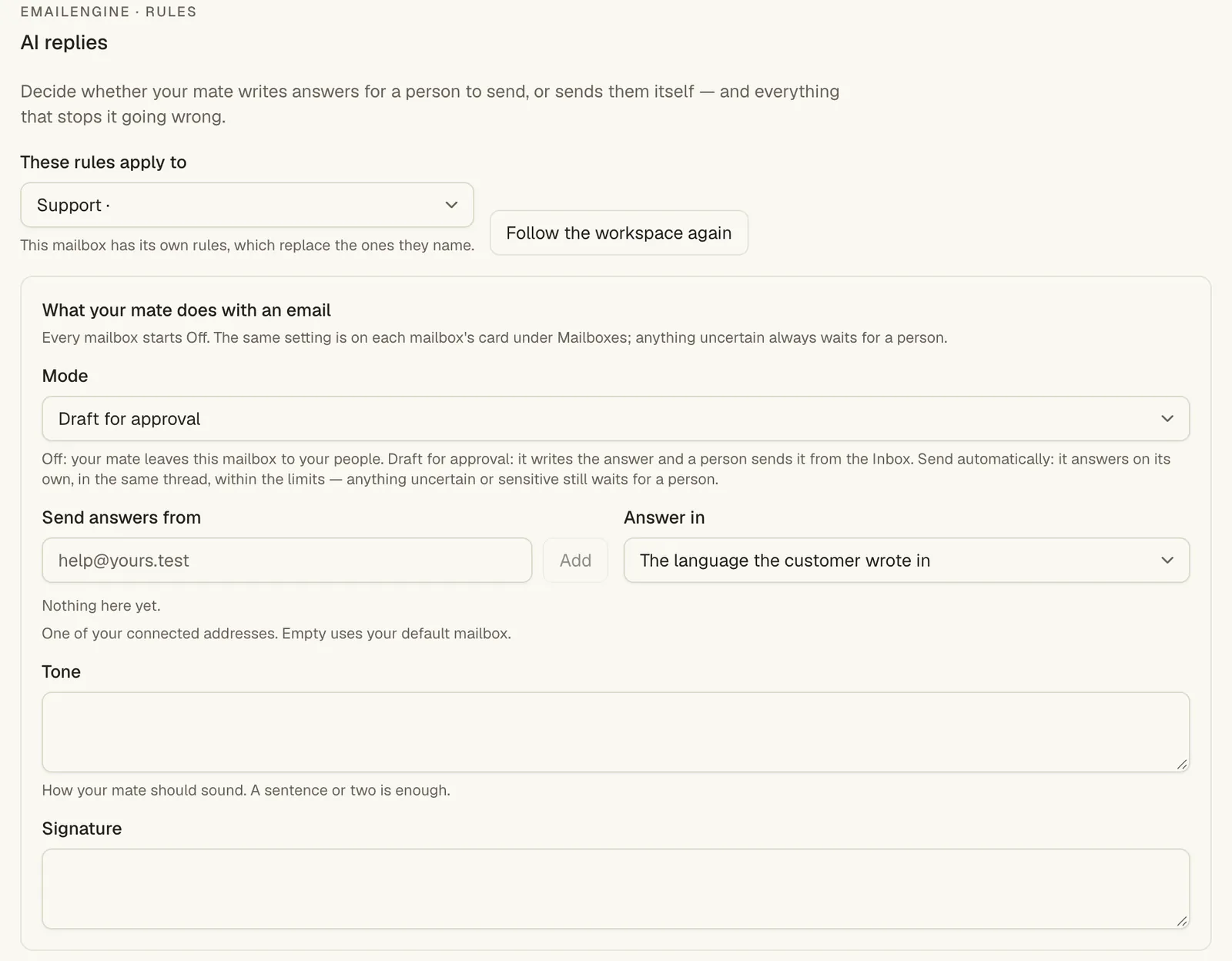Click the 'Send answers from' label

[122, 517]
